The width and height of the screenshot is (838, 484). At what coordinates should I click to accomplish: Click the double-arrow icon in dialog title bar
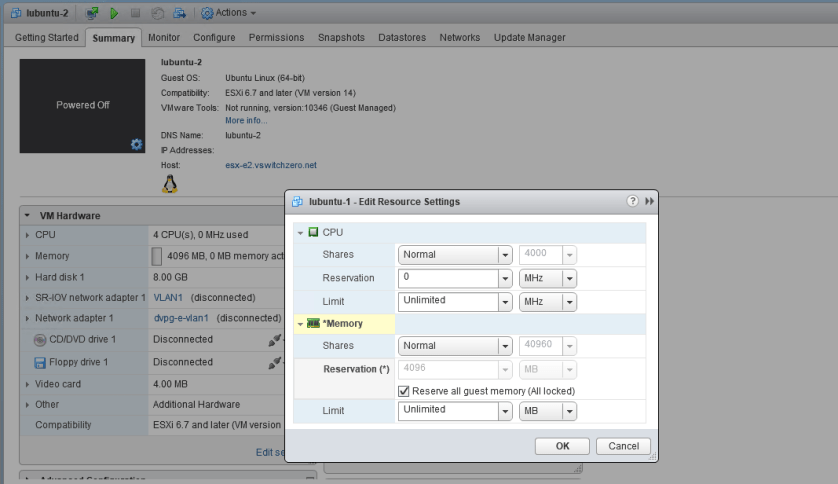[649, 201]
